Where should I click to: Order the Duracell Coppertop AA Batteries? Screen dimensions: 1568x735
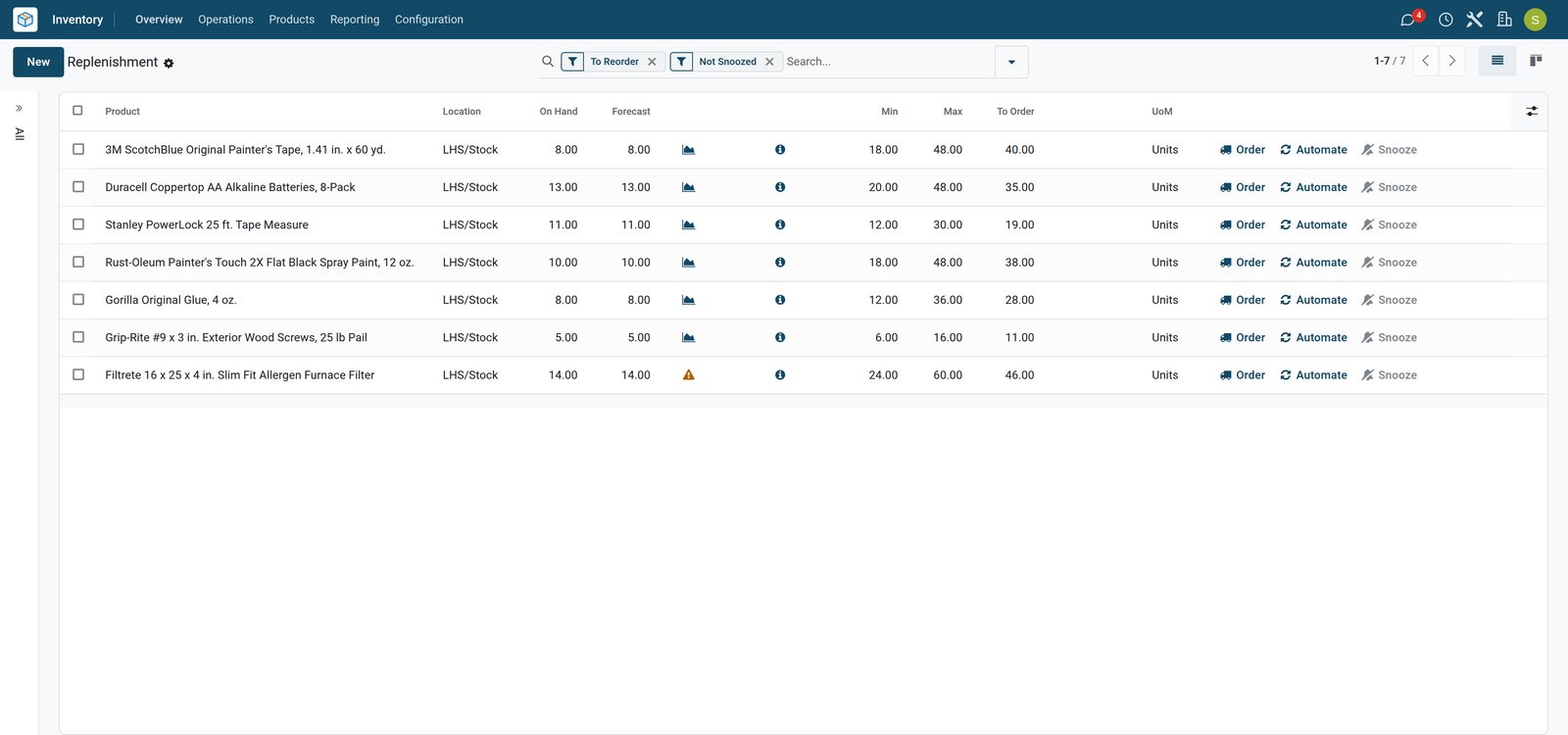[x=1243, y=187]
